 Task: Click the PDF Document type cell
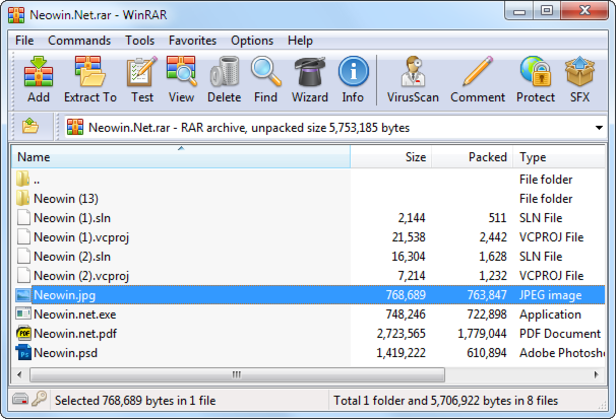pos(560,333)
